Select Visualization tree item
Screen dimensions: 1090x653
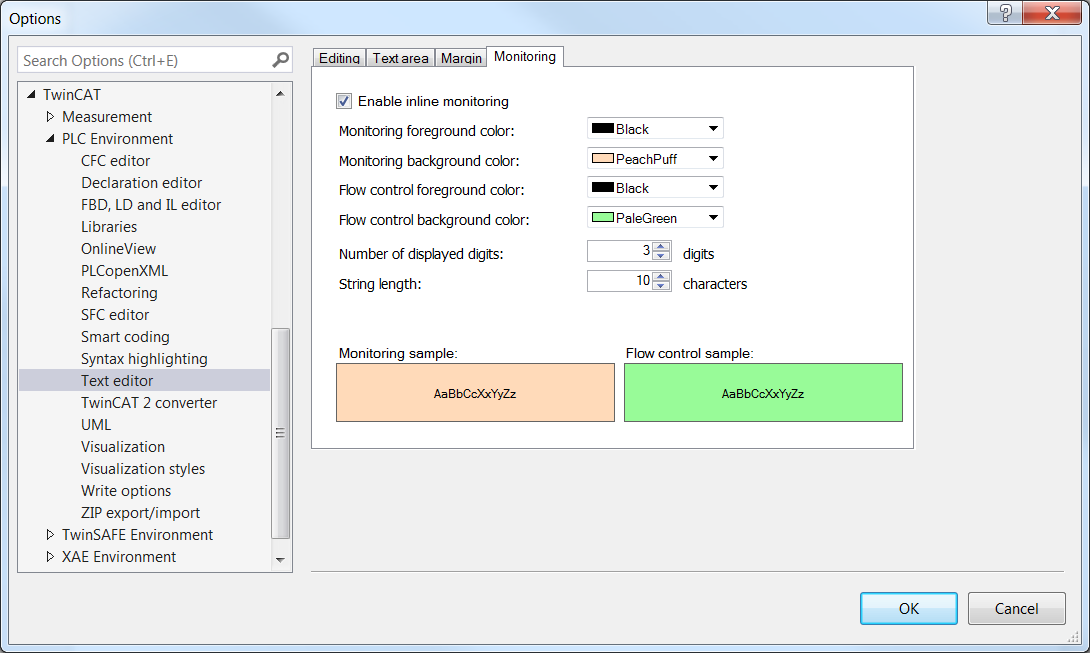click(123, 446)
